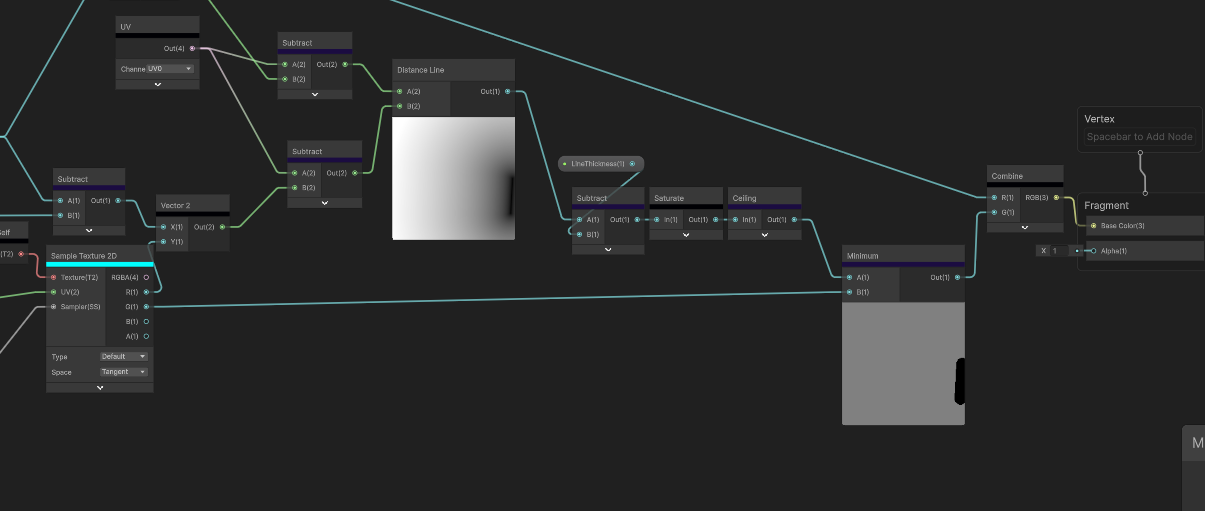The height and width of the screenshot is (511, 1205).
Task: Click the Distance Line Out(1) output port
Action: point(507,91)
